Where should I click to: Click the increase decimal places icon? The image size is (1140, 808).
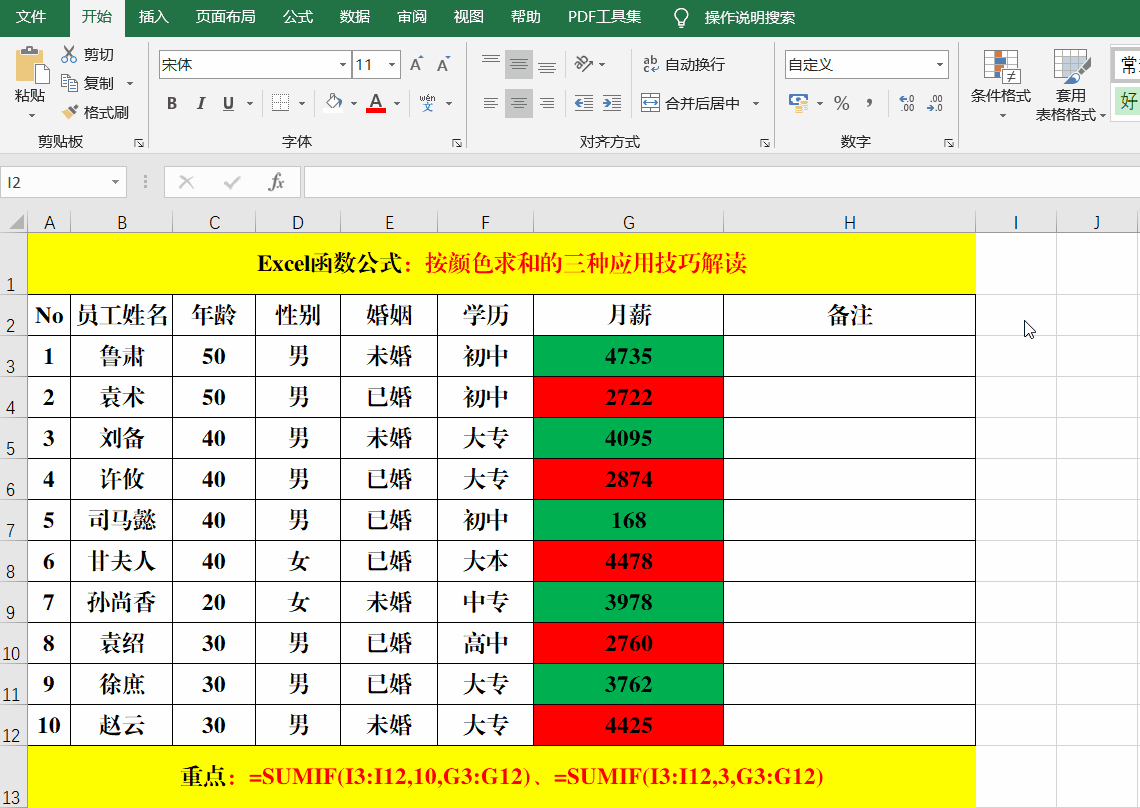point(907,103)
